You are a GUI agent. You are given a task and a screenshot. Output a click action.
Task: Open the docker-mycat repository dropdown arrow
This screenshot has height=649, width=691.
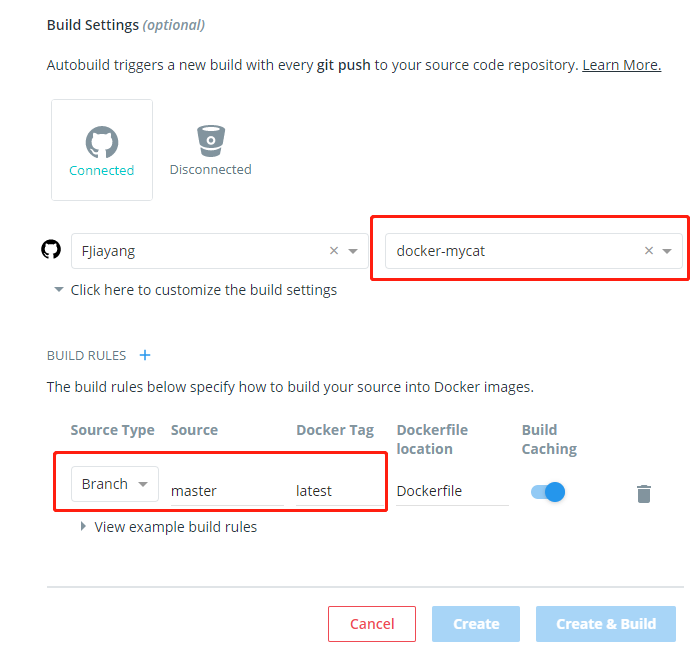coord(667,252)
